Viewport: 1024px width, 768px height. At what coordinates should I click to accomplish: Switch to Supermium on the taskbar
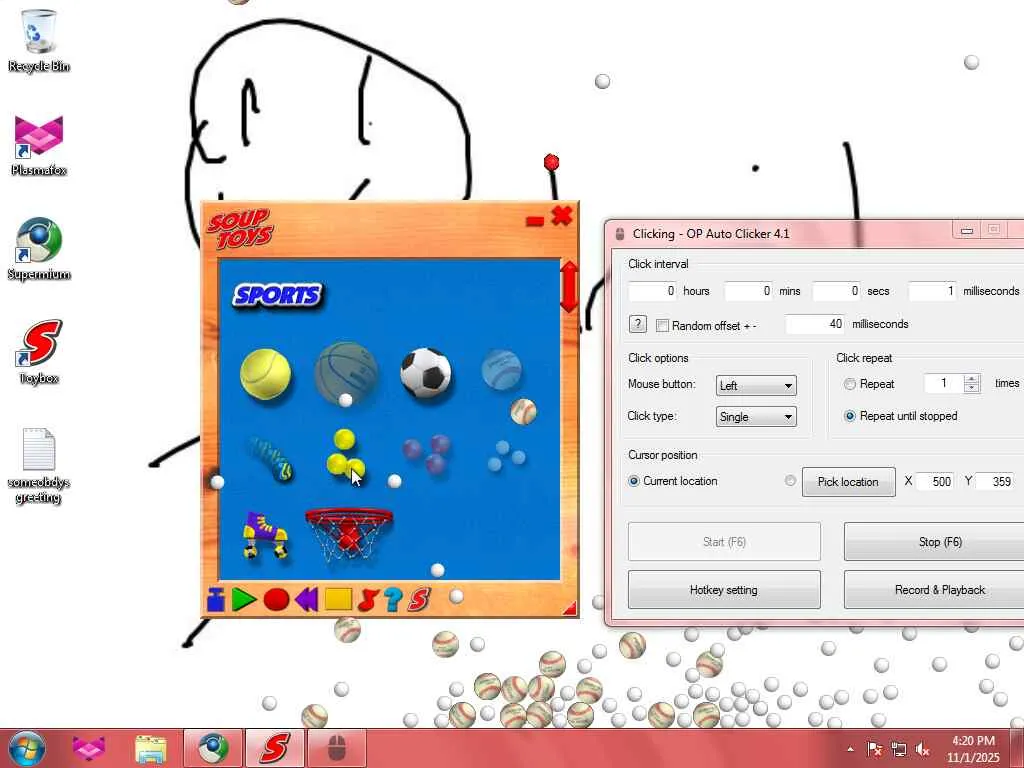coord(213,748)
